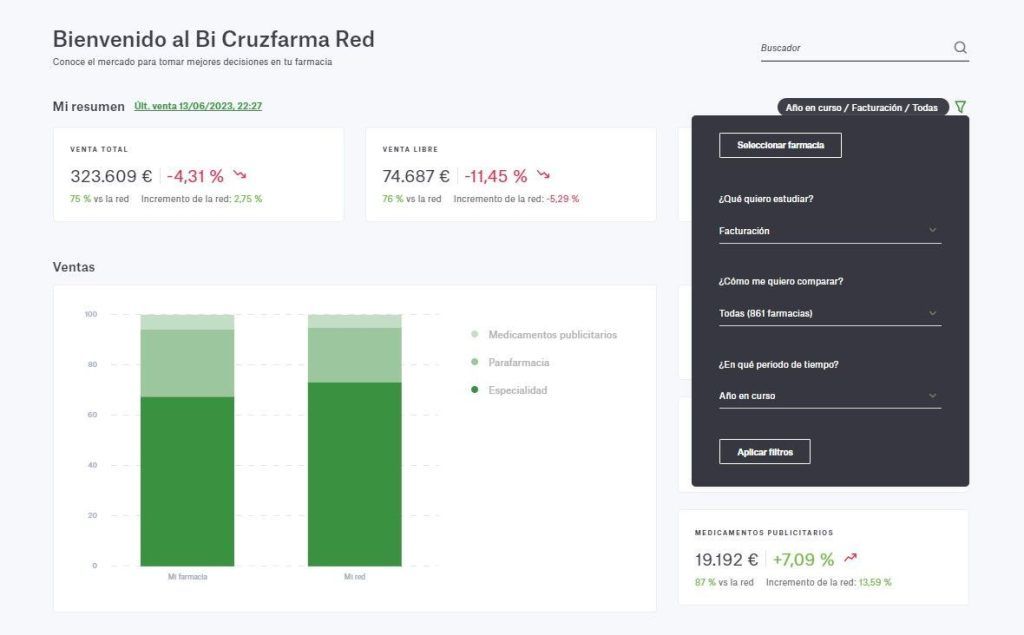Screen dimensions: 1024x635
Task: Toggle Medicamentos publicitarios legend dot
Action: [475, 334]
